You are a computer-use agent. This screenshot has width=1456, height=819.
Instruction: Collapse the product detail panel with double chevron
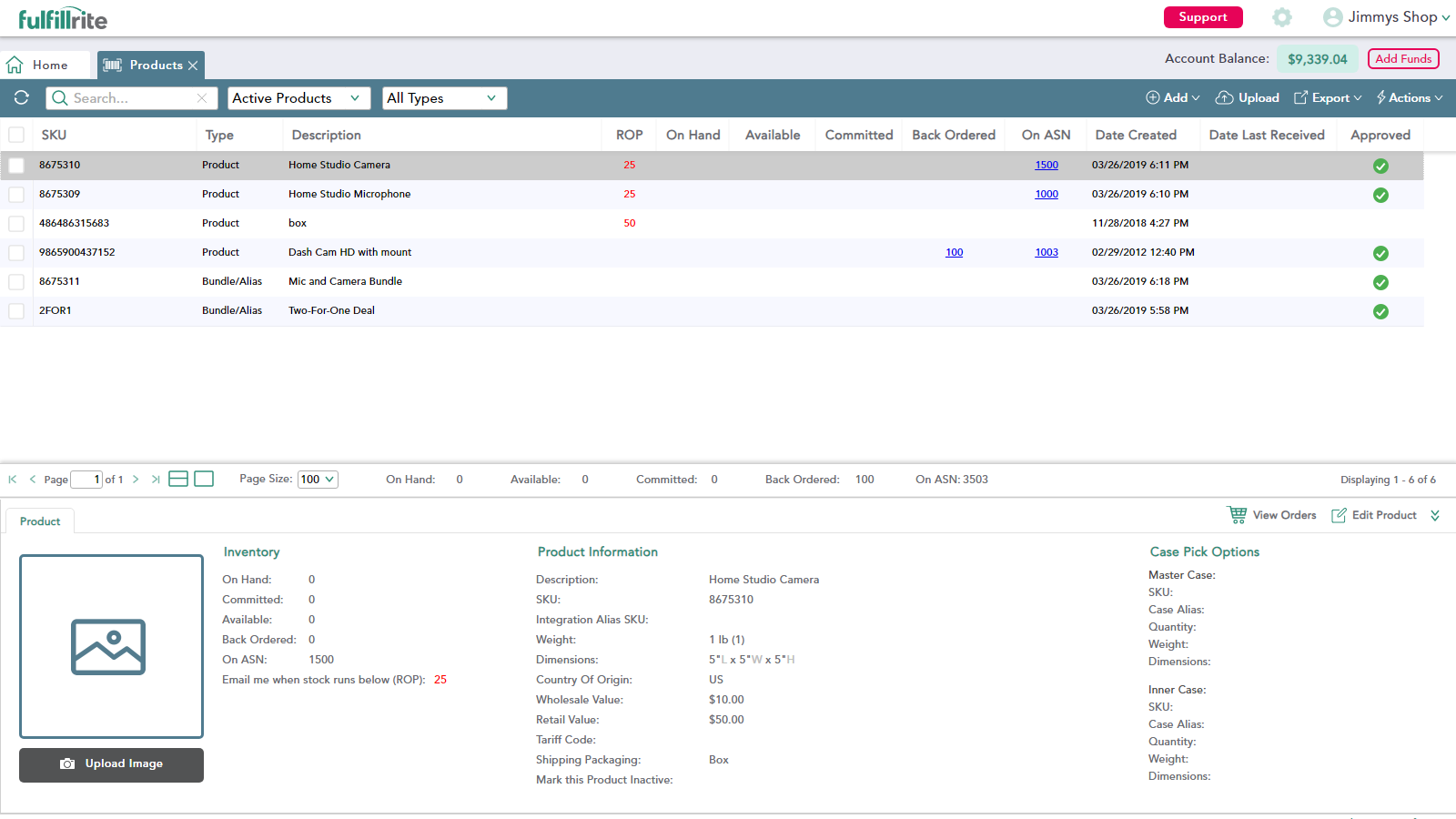click(1435, 515)
